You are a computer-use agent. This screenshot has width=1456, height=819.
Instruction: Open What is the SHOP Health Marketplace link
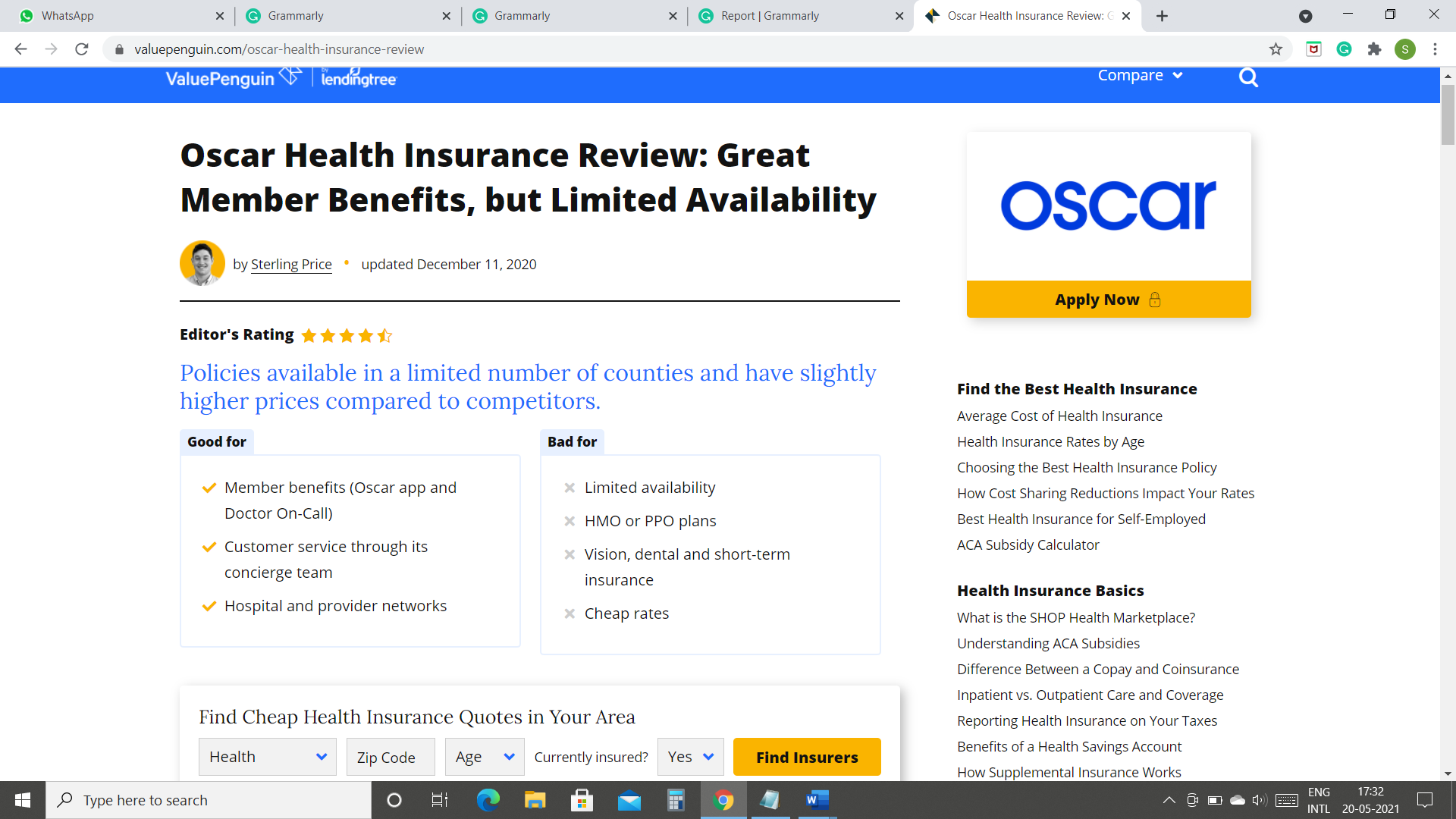coord(1075,618)
